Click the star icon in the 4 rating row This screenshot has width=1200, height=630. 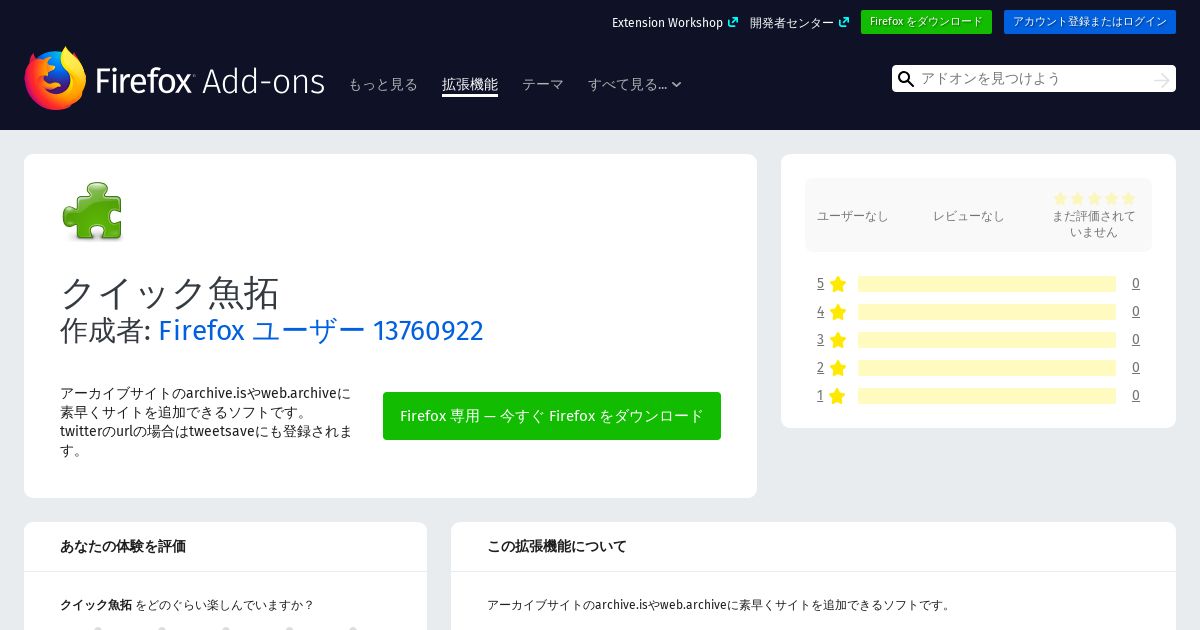coord(838,312)
